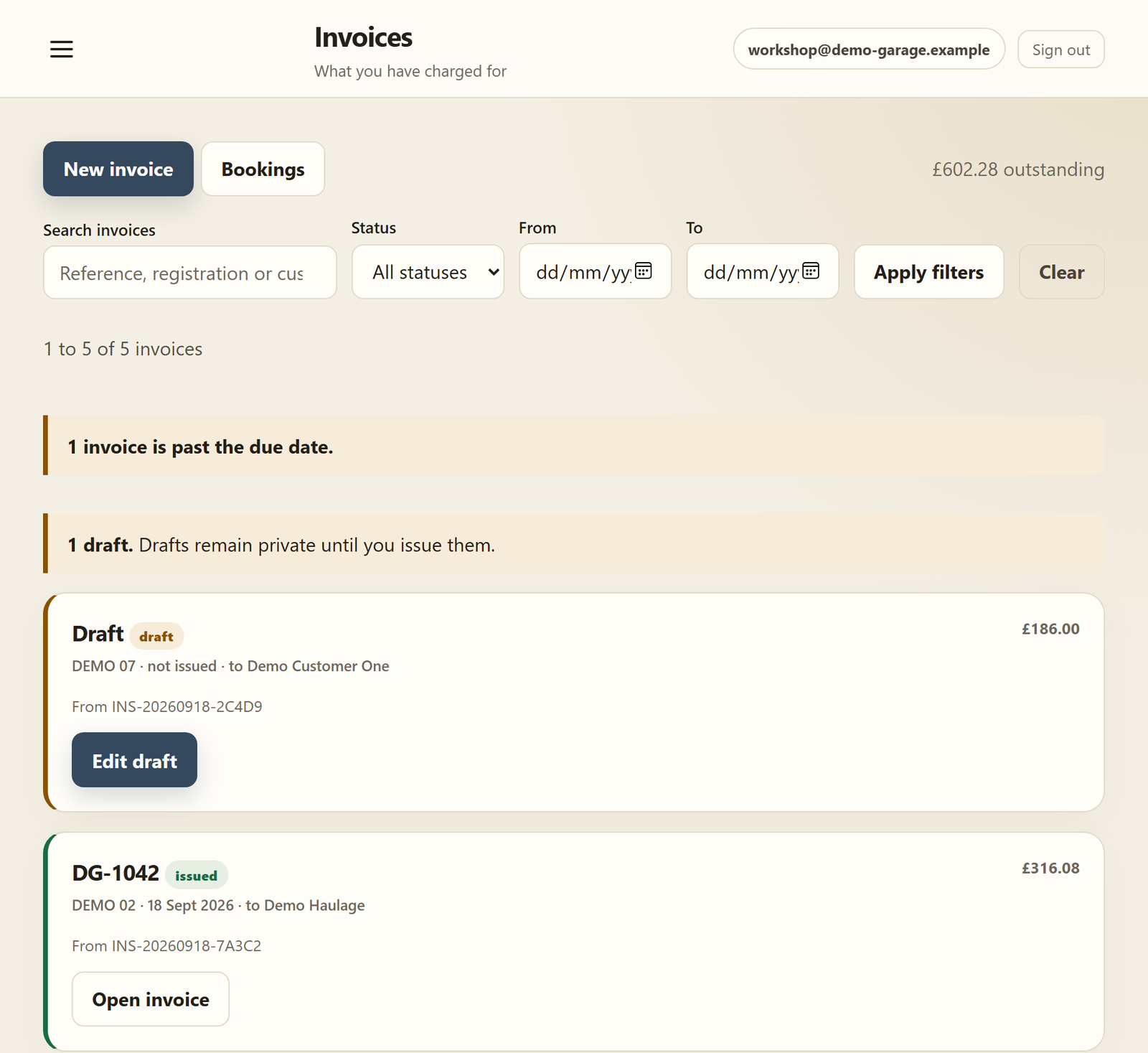Click the £186.00 amount
The height and width of the screenshot is (1053, 1148).
point(1050,629)
